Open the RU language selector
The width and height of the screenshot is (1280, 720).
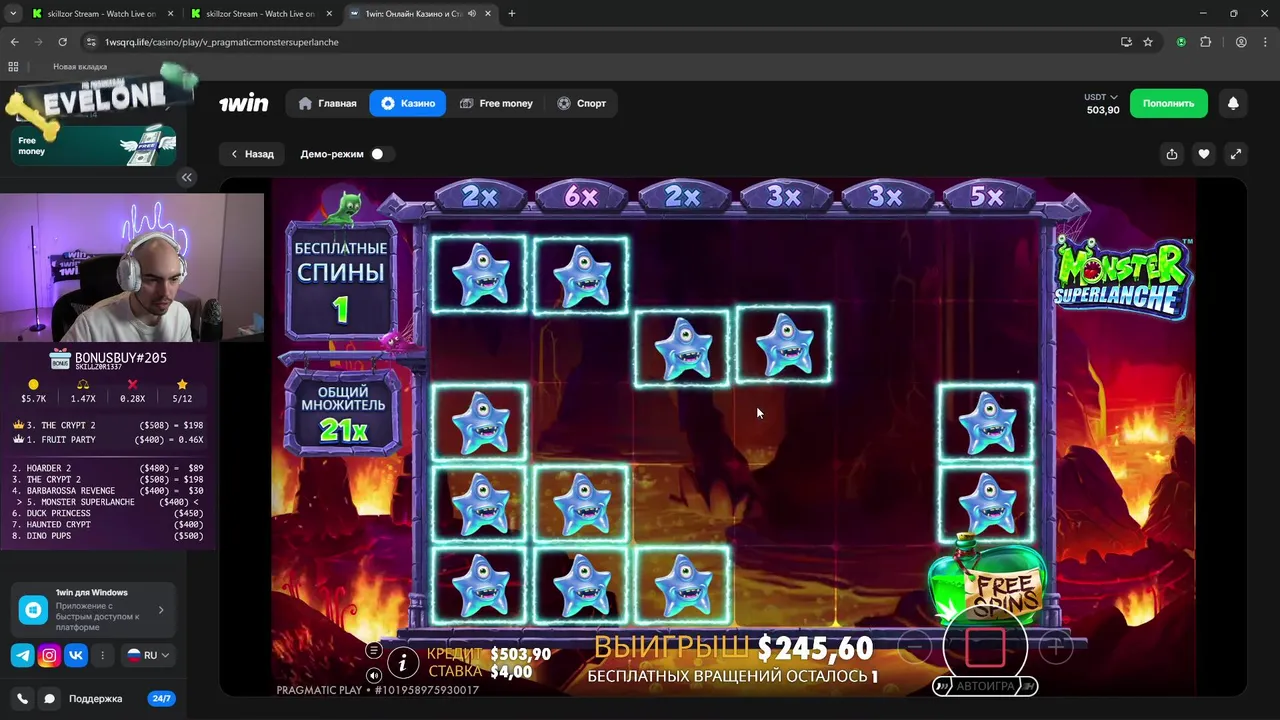click(148, 655)
